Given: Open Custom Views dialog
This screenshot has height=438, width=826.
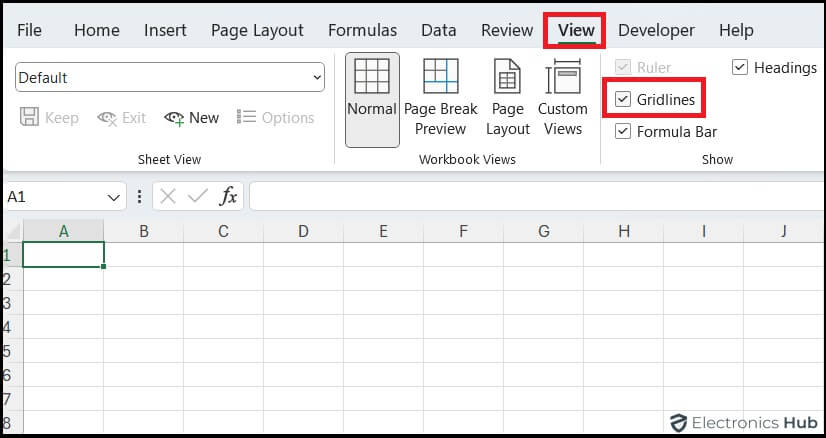Looking at the screenshot, I should click(x=562, y=99).
